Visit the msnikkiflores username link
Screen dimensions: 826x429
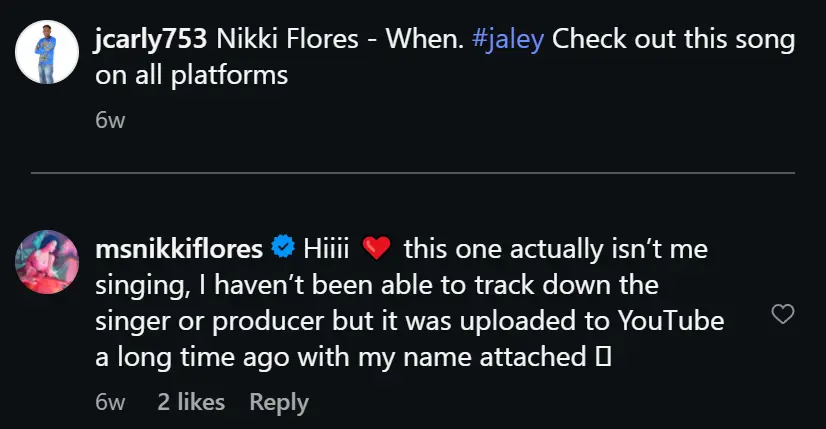coord(179,249)
